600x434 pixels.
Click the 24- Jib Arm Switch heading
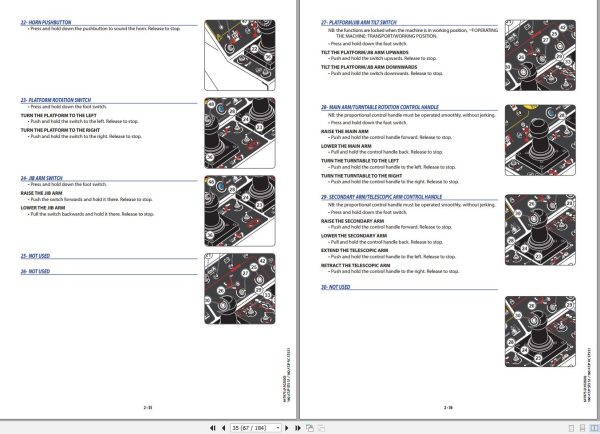[x=42, y=178]
